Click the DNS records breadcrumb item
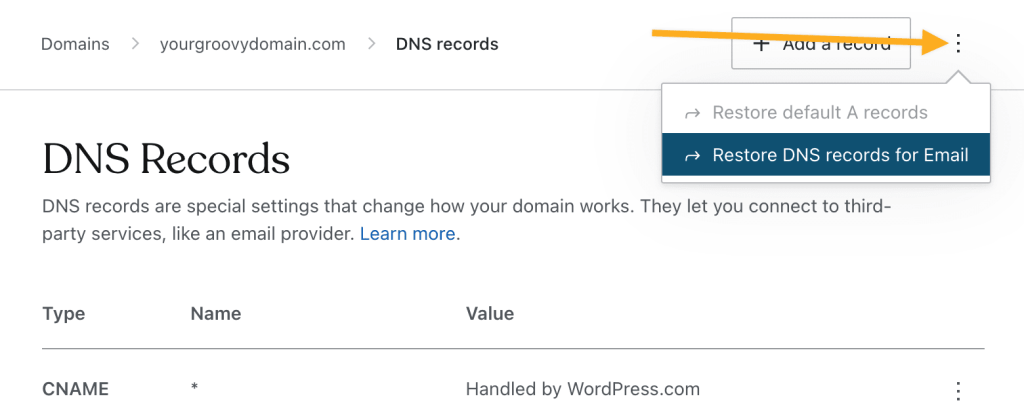The height and width of the screenshot is (405, 1024). coord(447,44)
